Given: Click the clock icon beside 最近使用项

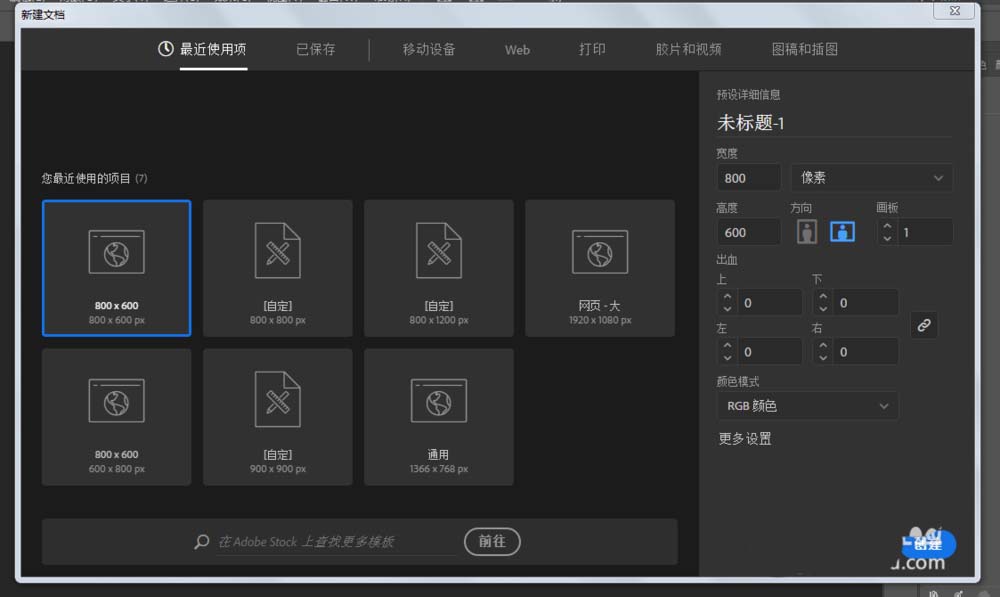Looking at the screenshot, I should click(166, 48).
